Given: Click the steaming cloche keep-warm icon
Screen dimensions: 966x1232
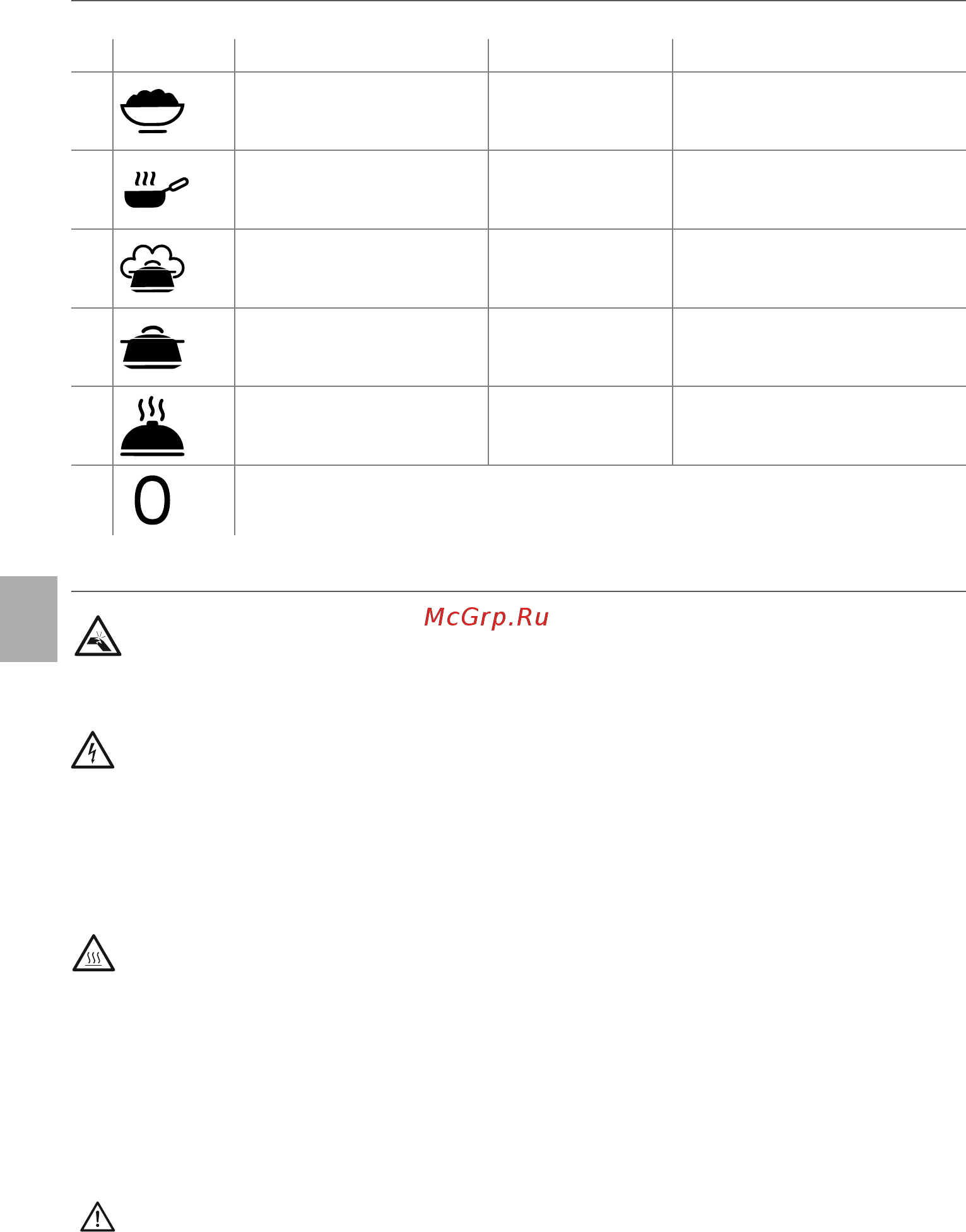Looking at the screenshot, I should click(152, 426).
